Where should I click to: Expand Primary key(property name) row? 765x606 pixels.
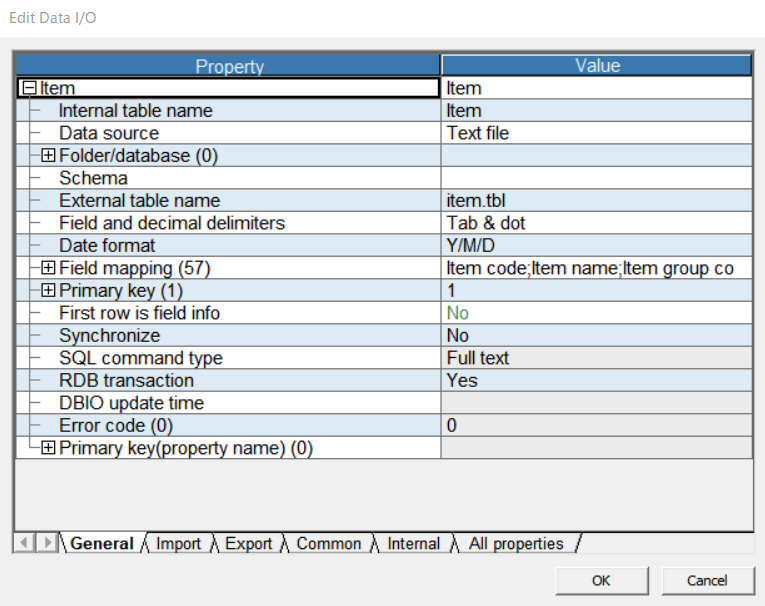[x=48, y=448]
